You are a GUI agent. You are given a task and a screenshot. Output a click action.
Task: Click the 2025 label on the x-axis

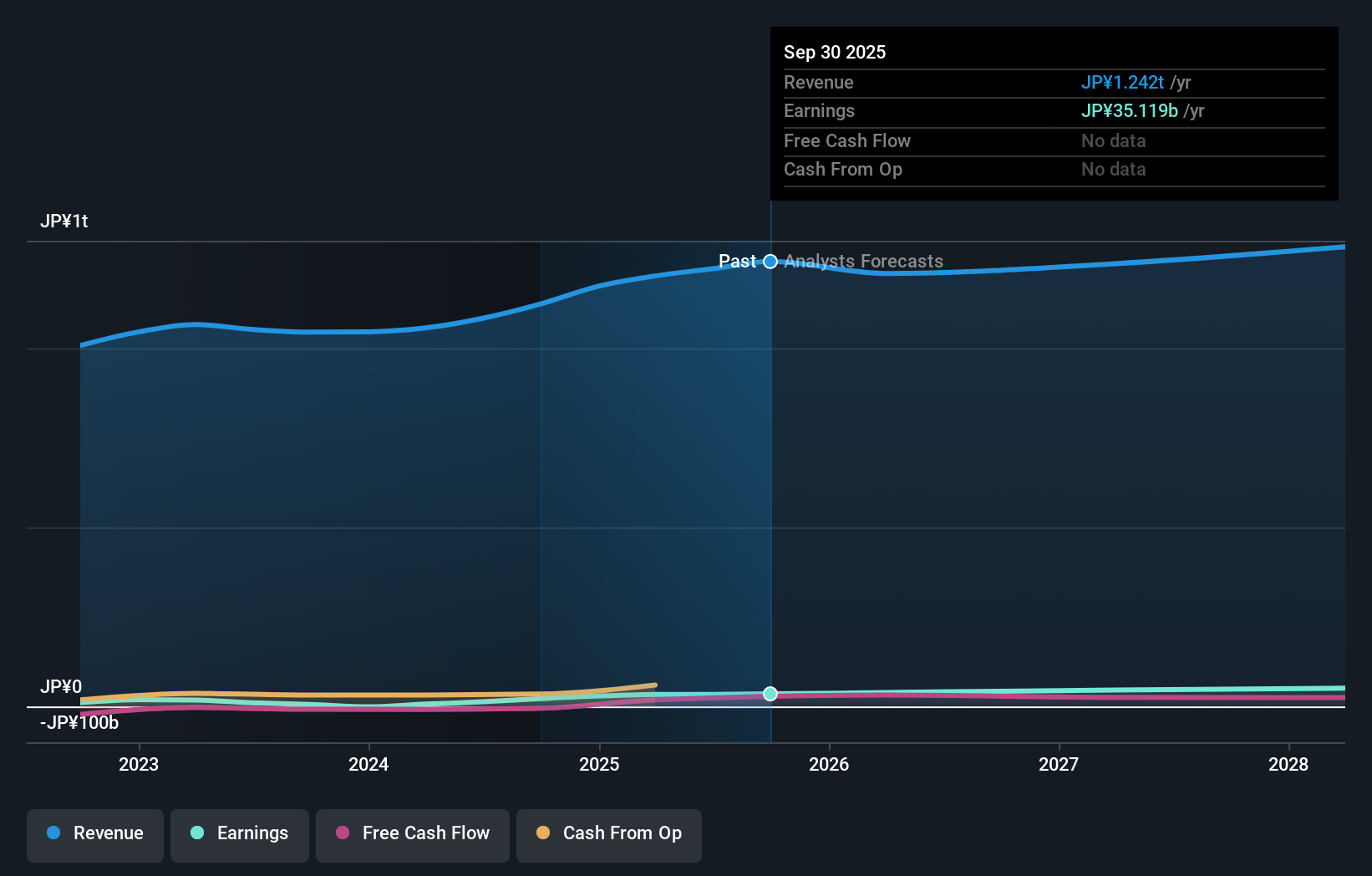point(598,764)
